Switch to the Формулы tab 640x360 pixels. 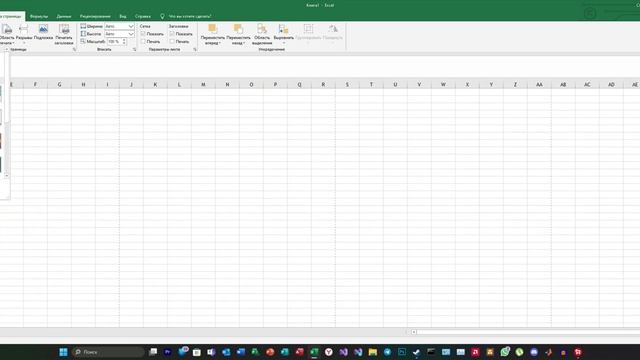pos(39,16)
